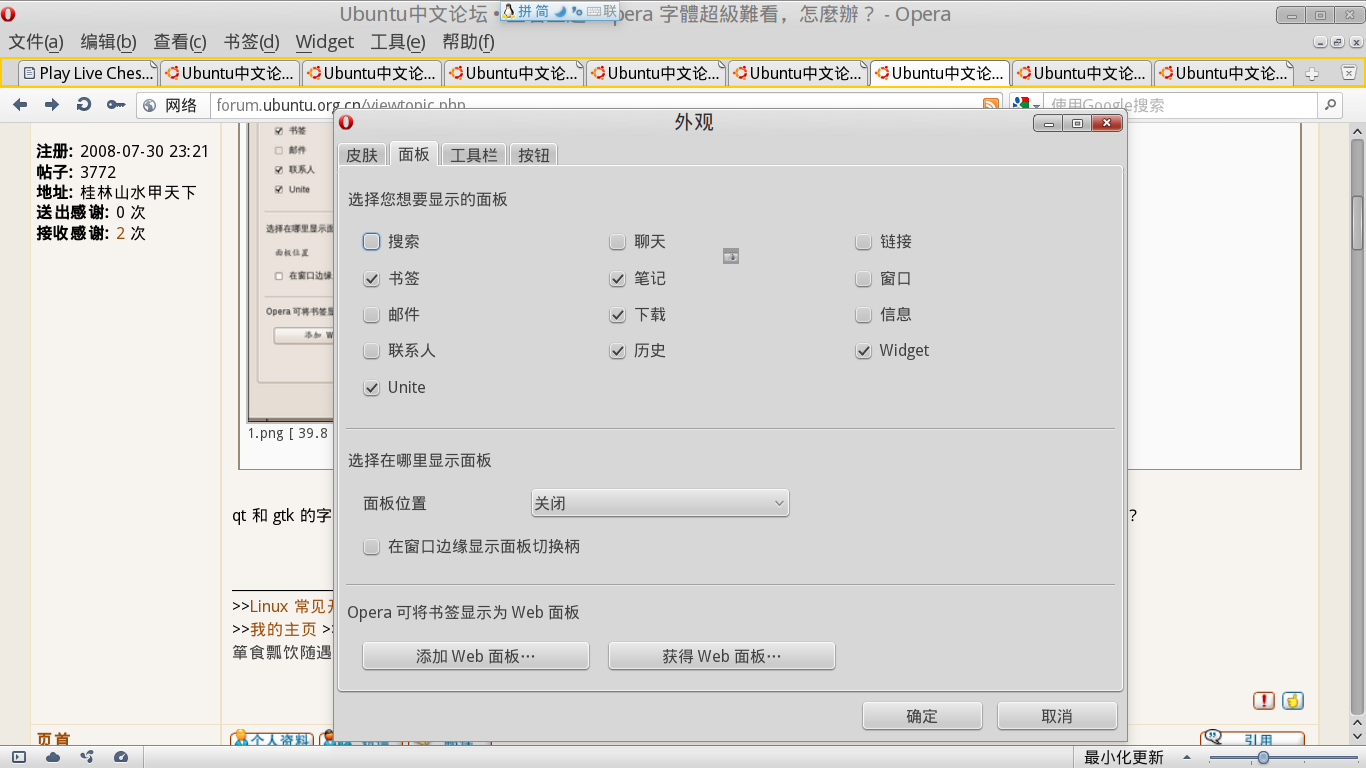Screen dimensions: 1366x768
Task: Click the Opera Link cloud icon
Action: pyautogui.click(x=53, y=757)
